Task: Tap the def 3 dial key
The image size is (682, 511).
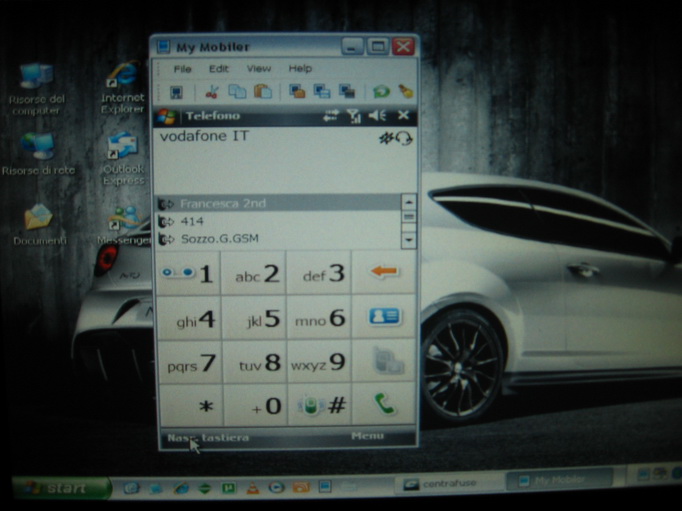Action: point(318,273)
